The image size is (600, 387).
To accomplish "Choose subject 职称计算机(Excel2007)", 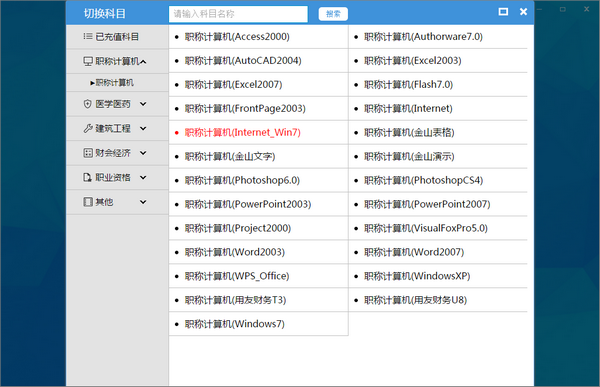I will click(233, 85).
